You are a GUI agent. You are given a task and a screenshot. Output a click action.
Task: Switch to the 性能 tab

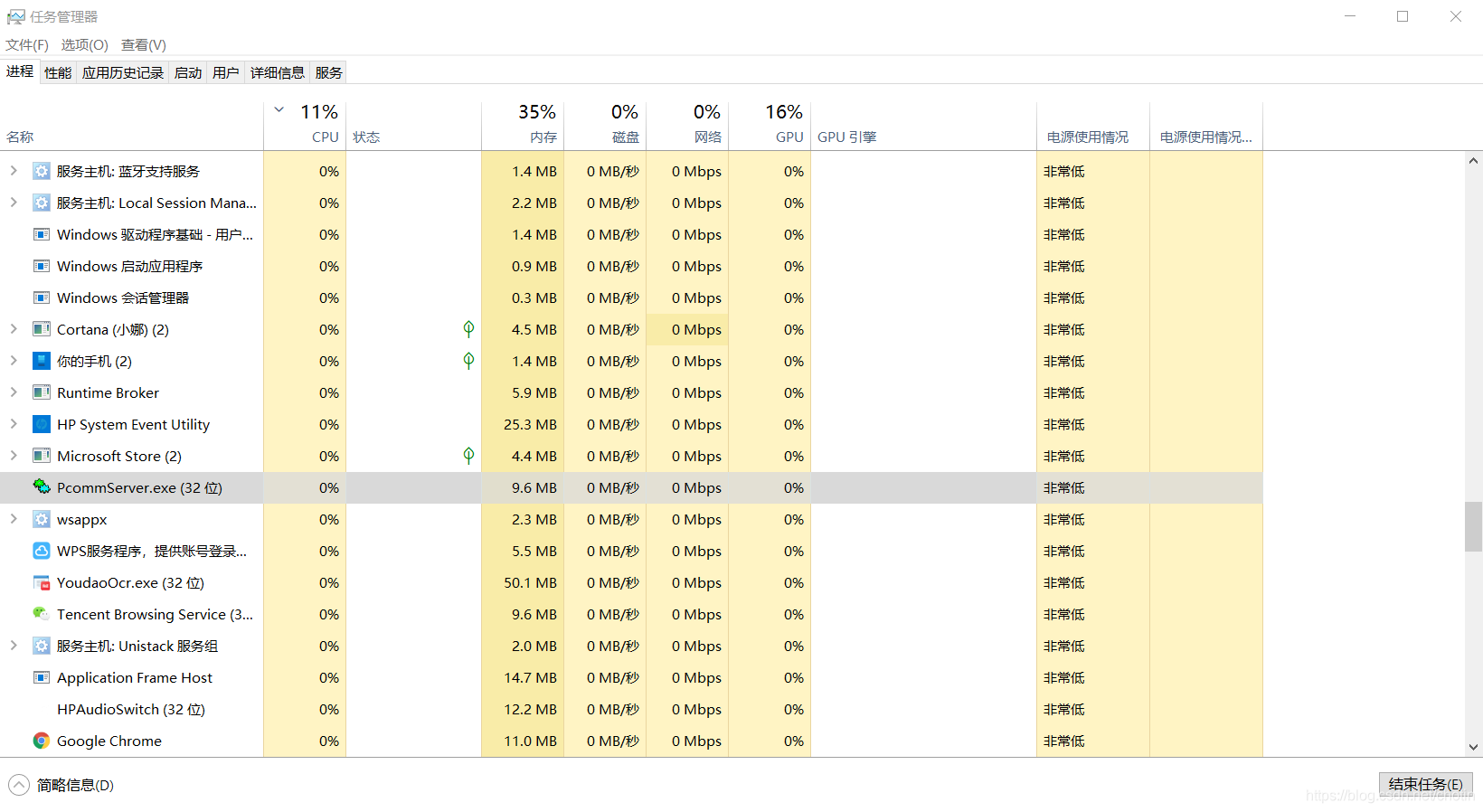point(58,73)
